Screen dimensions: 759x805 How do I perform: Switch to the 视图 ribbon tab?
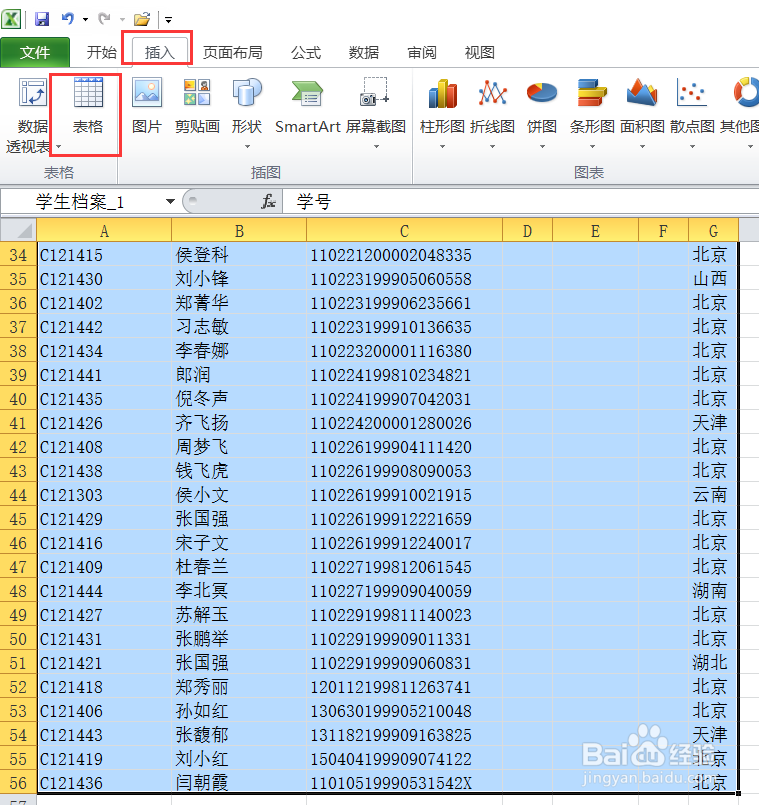(x=480, y=52)
